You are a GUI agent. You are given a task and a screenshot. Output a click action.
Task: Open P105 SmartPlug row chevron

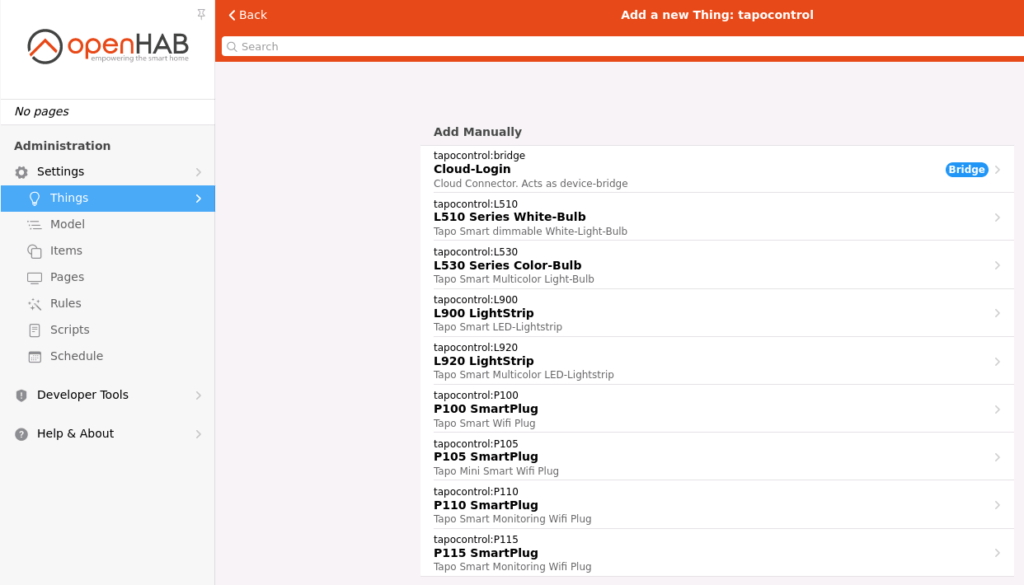coord(997,457)
